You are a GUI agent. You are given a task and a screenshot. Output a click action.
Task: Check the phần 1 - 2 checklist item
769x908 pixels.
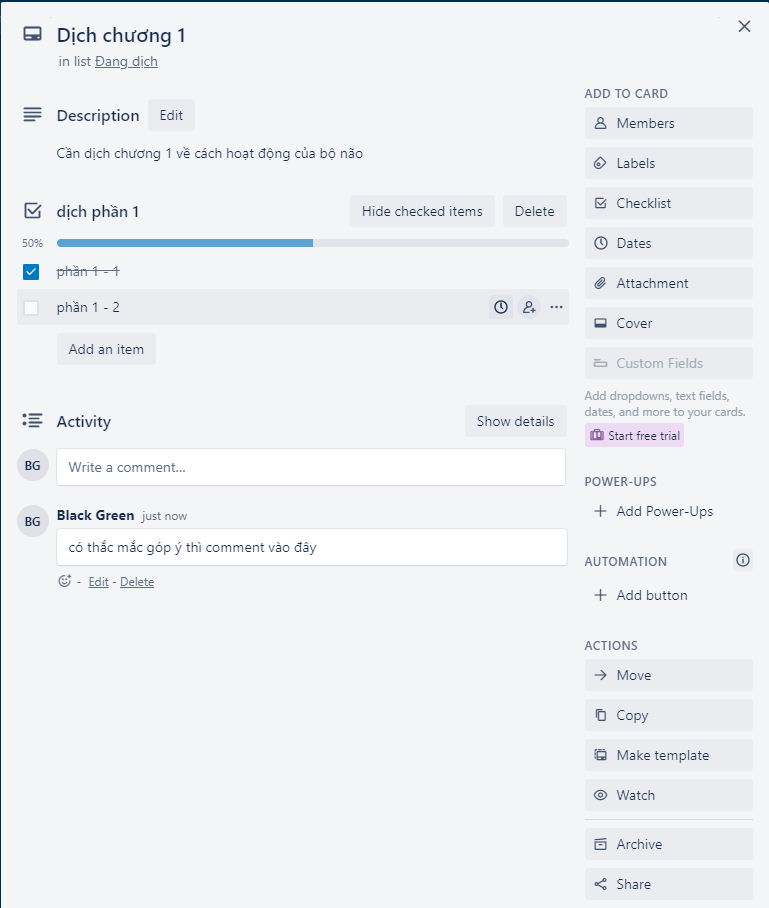(x=31, y=308)
